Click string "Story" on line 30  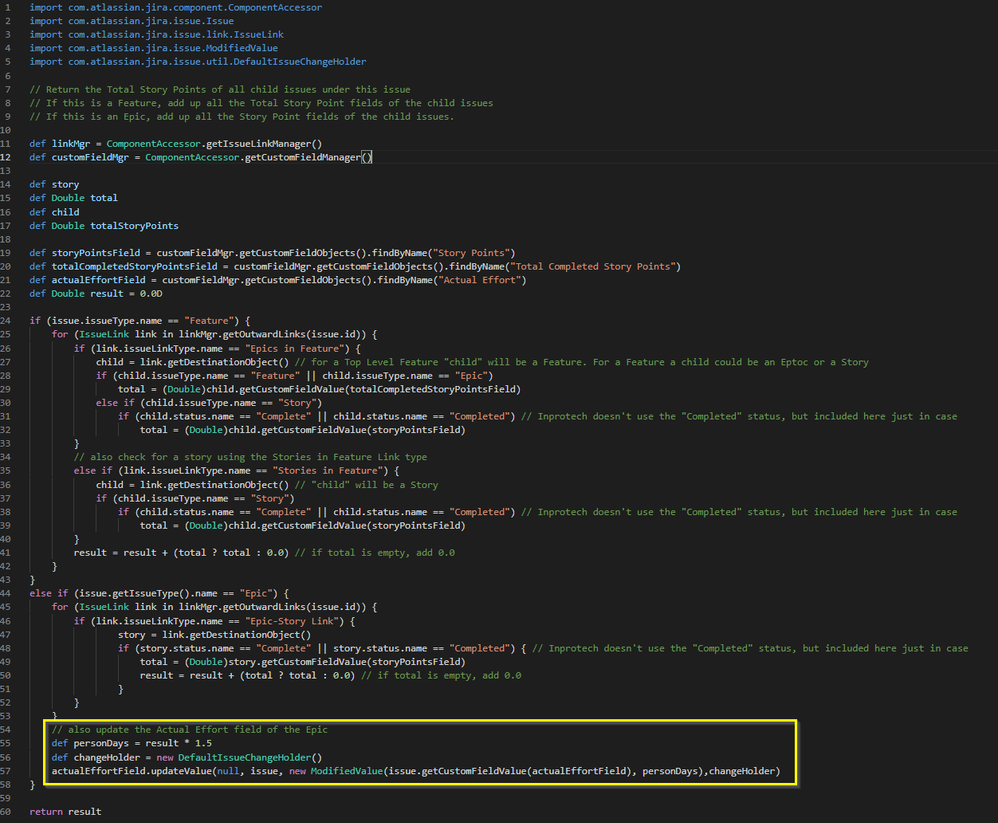click(x=300, y=403)
